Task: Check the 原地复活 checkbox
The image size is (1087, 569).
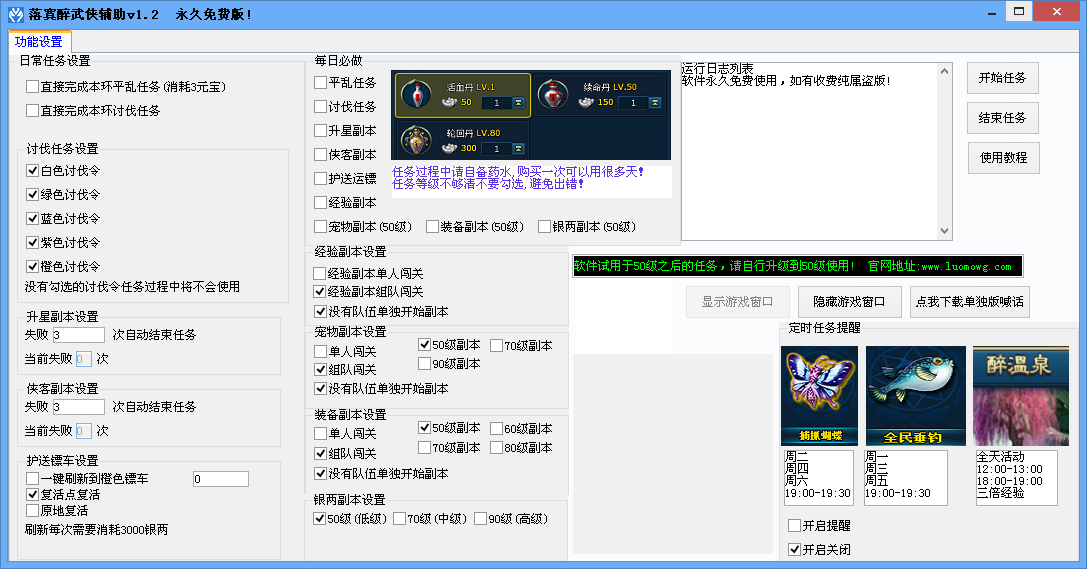Action: [32, 511]
